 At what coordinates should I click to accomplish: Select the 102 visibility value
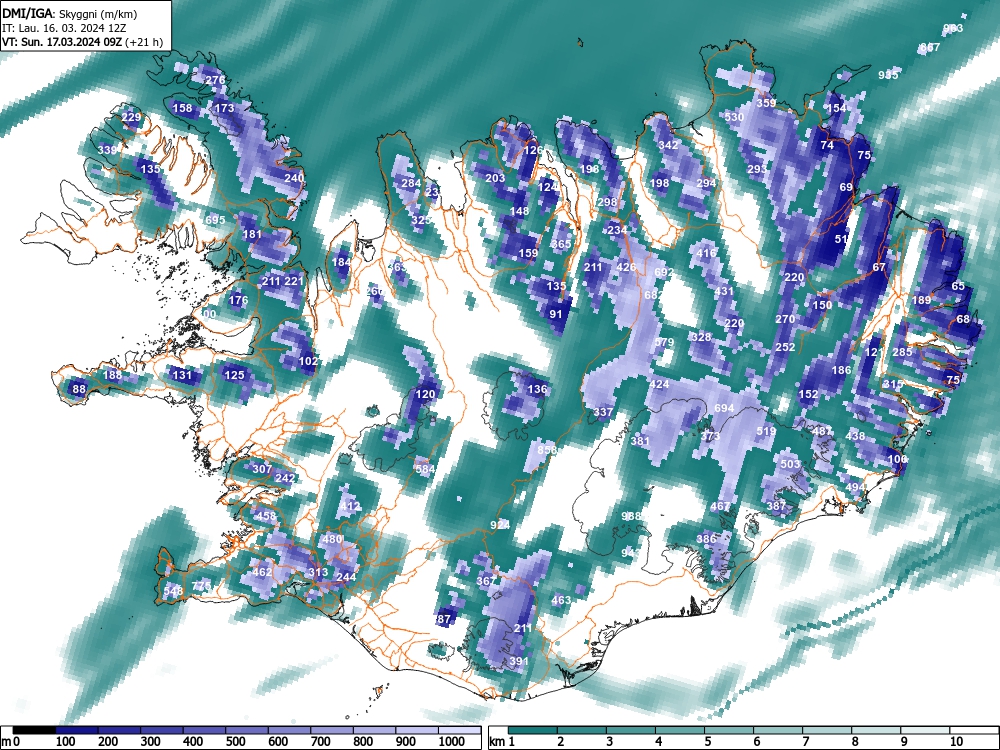click(308, 361)
